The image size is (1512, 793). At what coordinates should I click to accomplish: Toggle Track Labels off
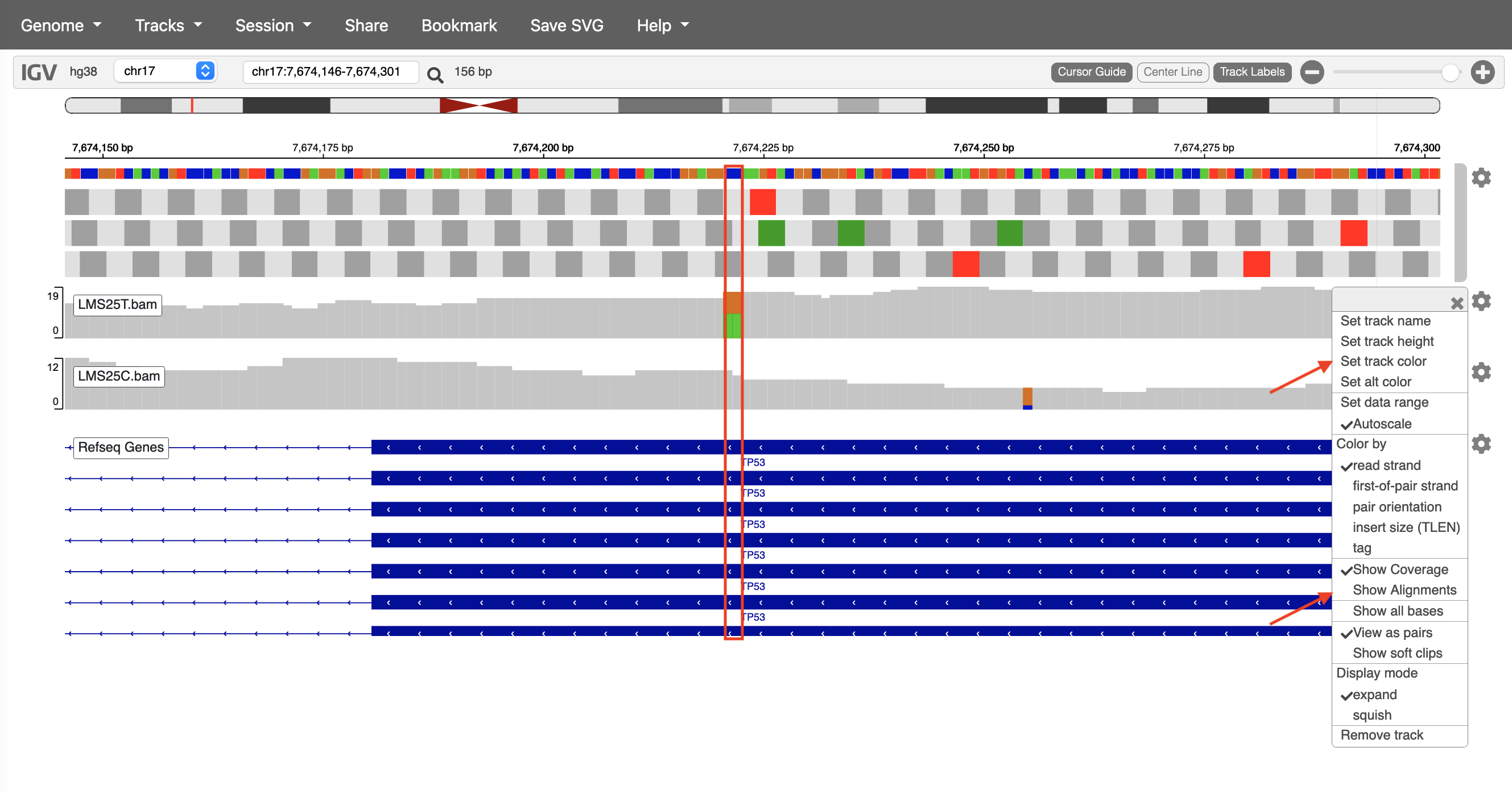pyautogui.click(x=1251, y=72)
